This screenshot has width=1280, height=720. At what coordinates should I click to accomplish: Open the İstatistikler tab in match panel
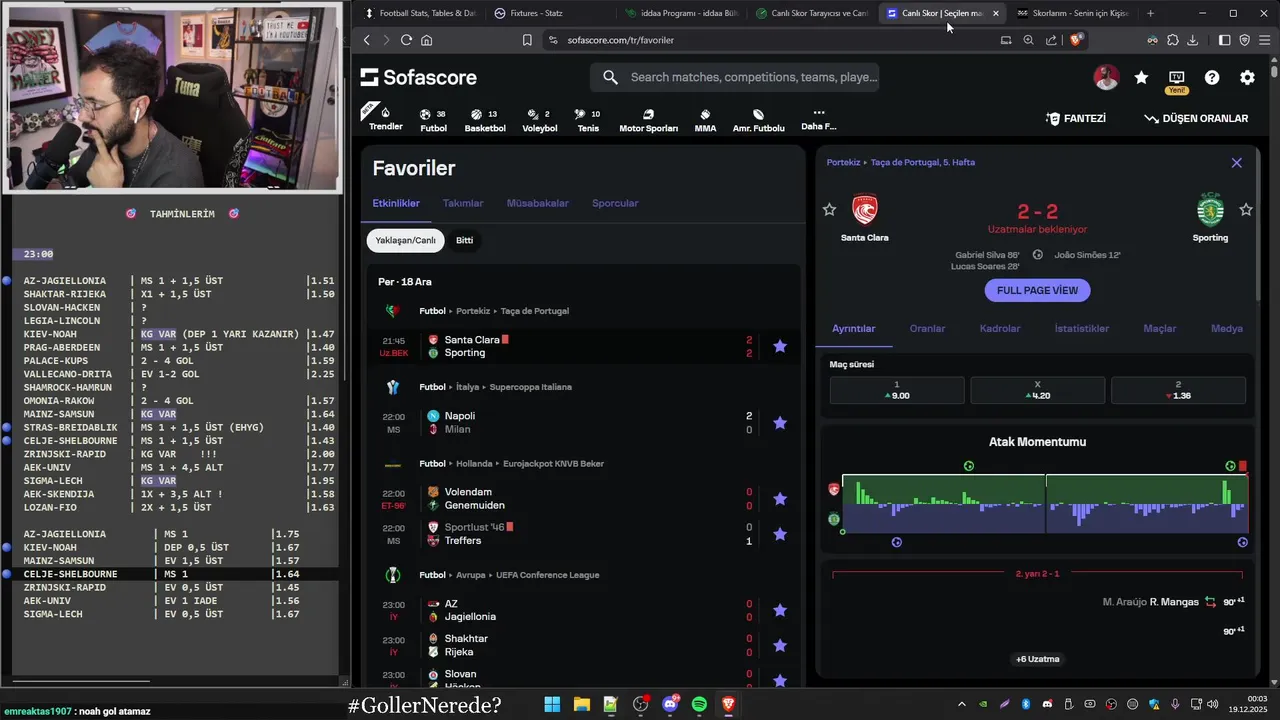pos(1082,328)
